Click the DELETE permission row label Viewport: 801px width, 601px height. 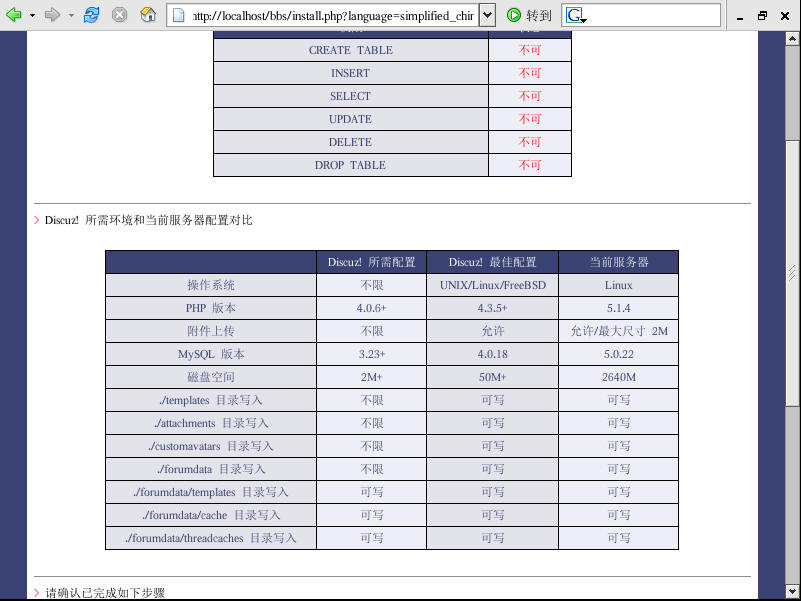pyautogui.click(x=350, y=142)
